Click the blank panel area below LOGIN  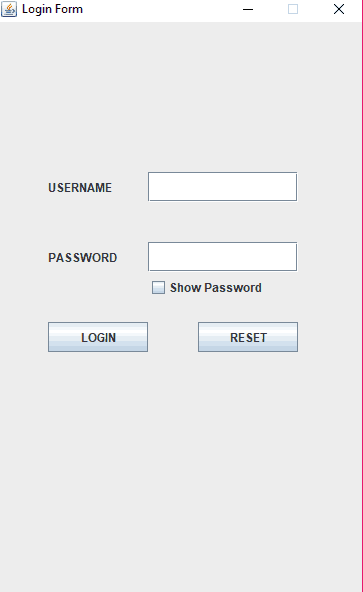pos(181,472)
